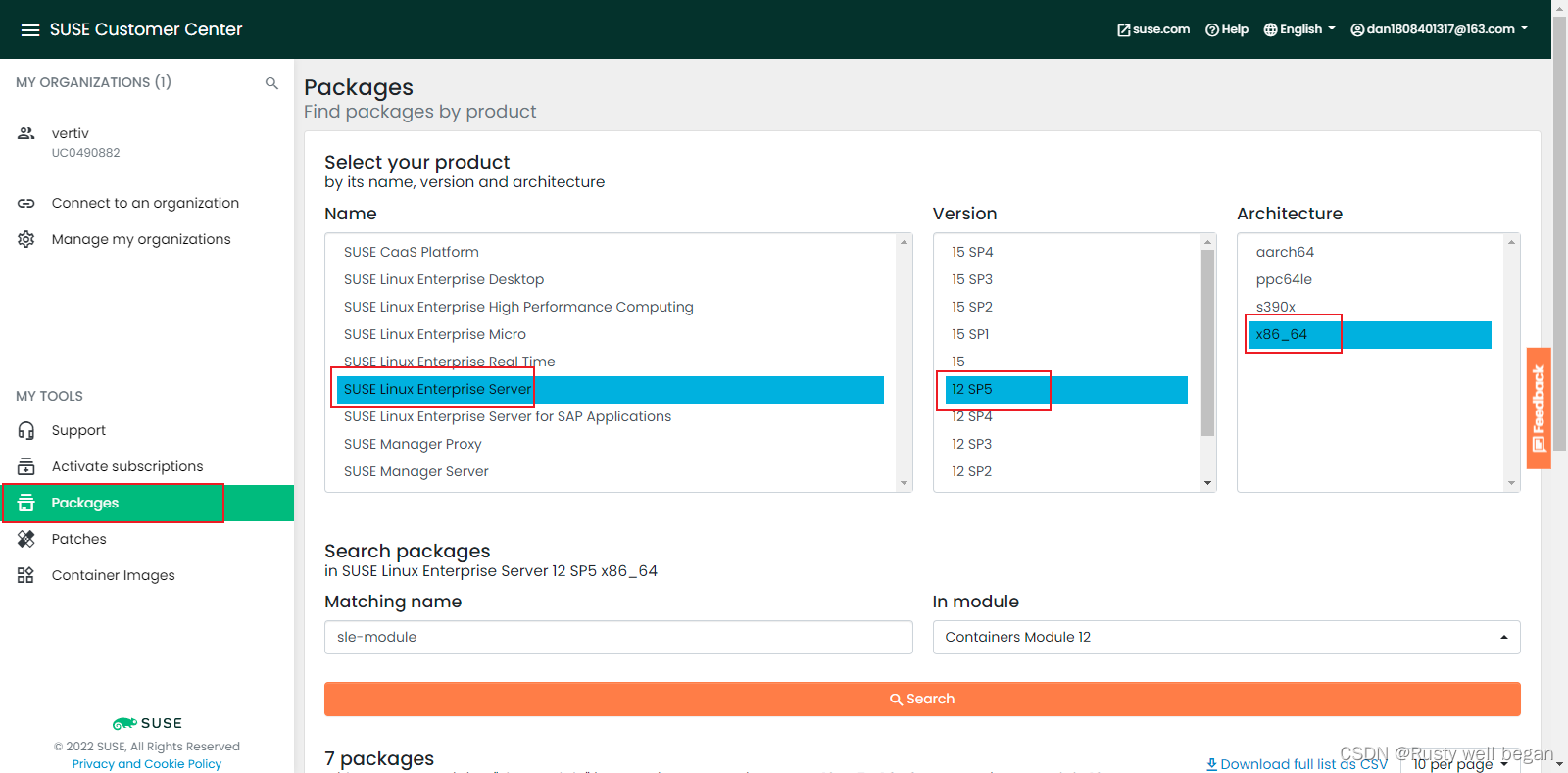The width and height of the screenshot is (1568, 773).
Task: Click the organization search magnifier icon
Action: pos(271,83)
